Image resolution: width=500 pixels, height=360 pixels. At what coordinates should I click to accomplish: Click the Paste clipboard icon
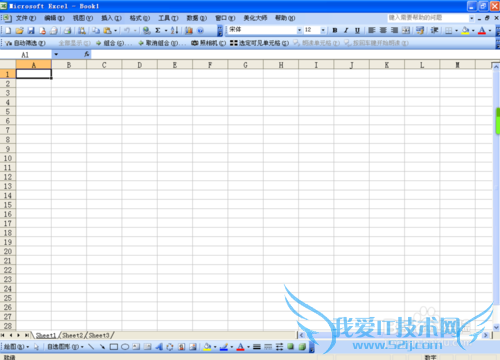(107, 31)
